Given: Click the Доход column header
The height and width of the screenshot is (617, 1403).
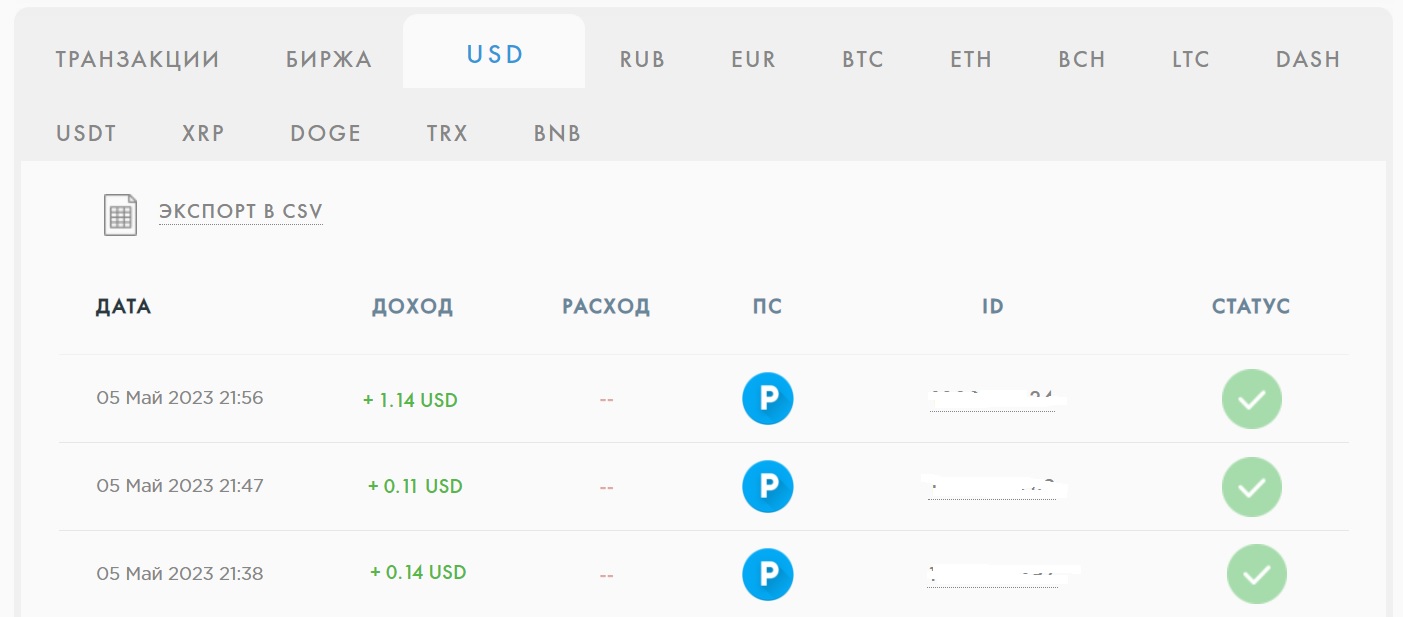Looking at the screenshot, I should coord(412,307).
